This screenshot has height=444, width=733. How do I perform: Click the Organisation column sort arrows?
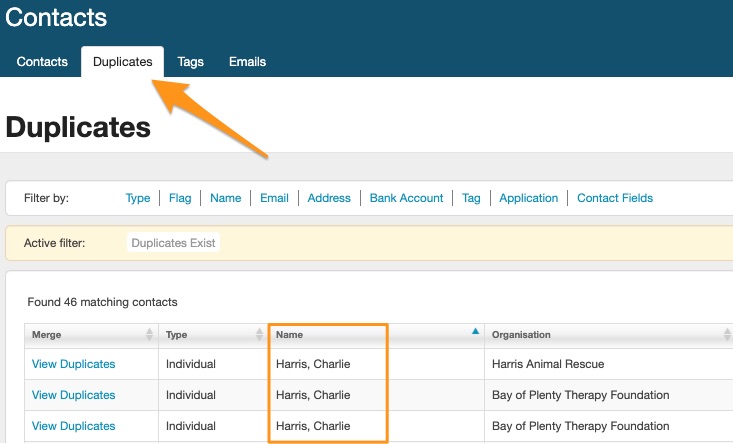[727, 335]
